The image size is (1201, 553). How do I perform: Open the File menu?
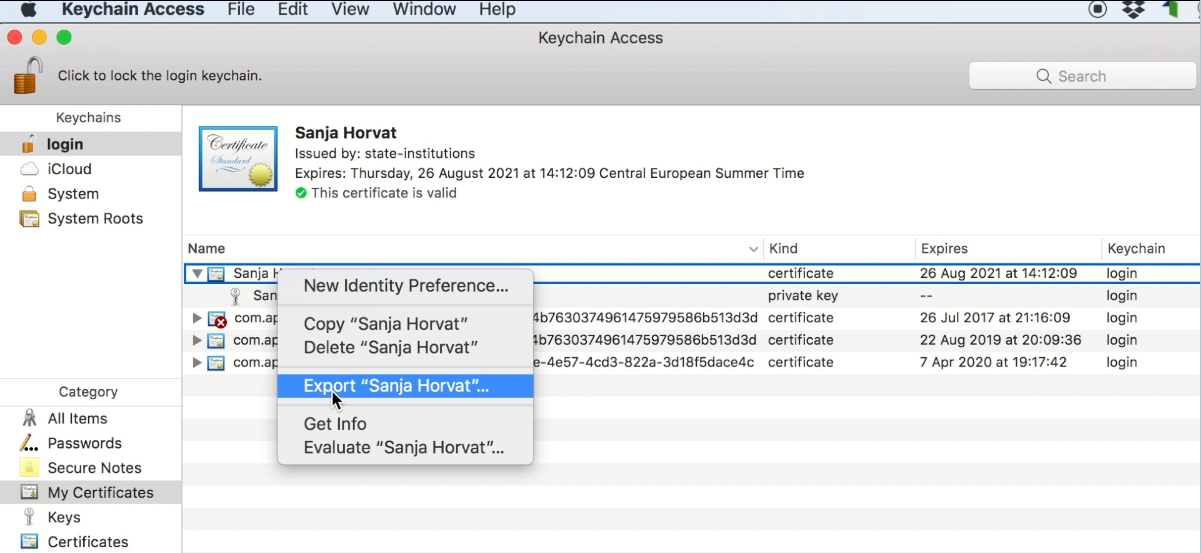pyautogui.click(x=241, y=10)
